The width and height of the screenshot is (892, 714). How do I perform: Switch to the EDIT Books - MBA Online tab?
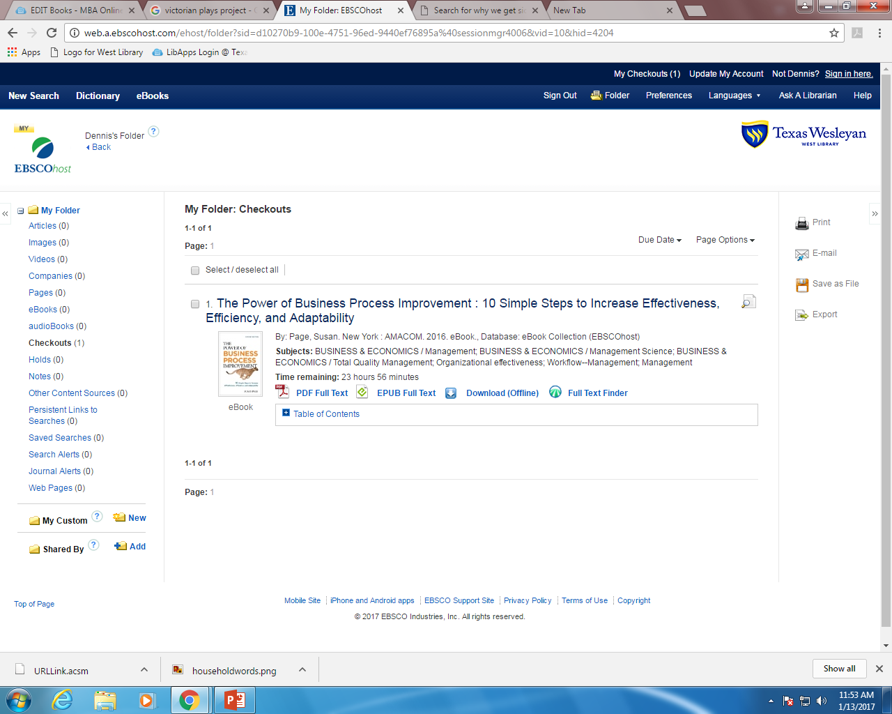pos(75,10)
